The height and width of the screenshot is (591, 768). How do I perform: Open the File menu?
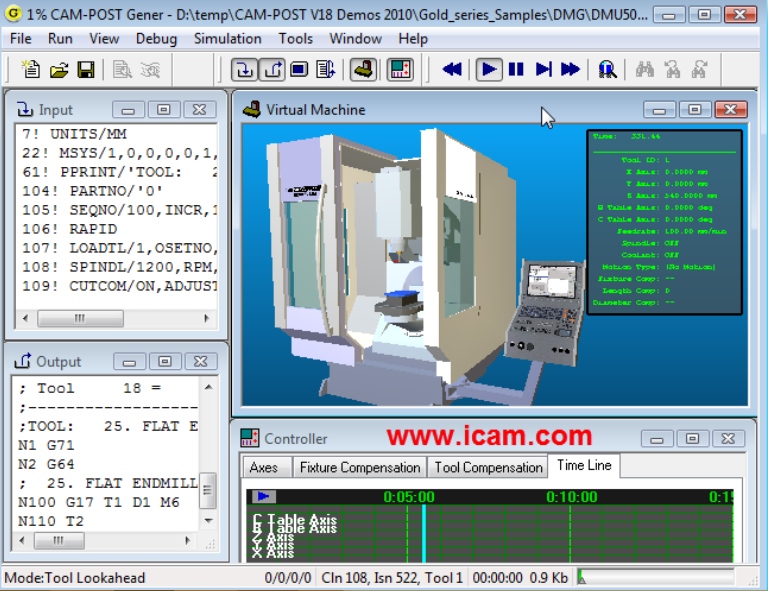pyautogui.click(x=21, y=39)
